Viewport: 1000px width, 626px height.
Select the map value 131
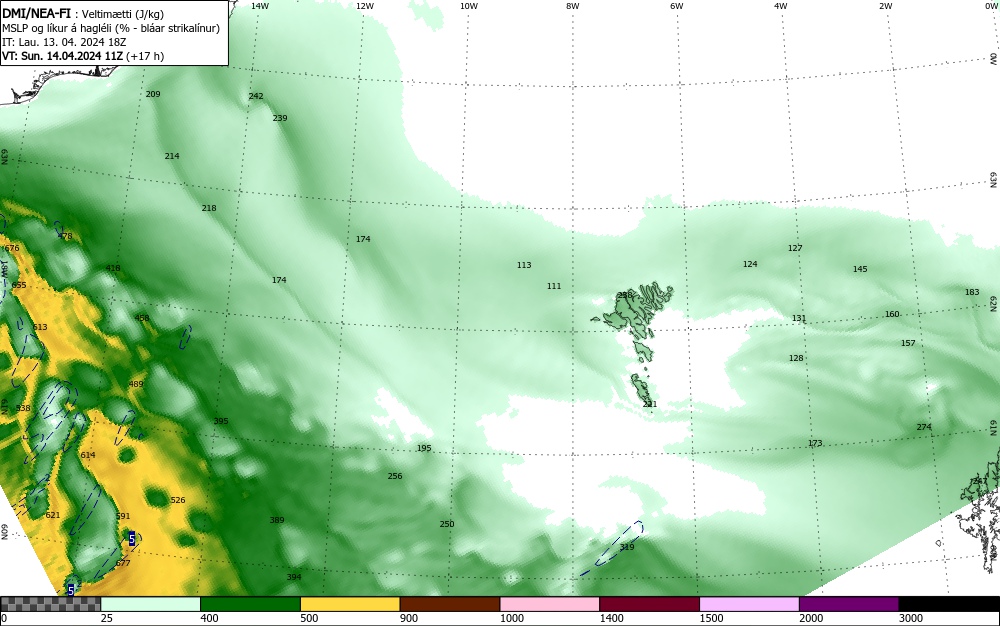[x=799, y=318]
